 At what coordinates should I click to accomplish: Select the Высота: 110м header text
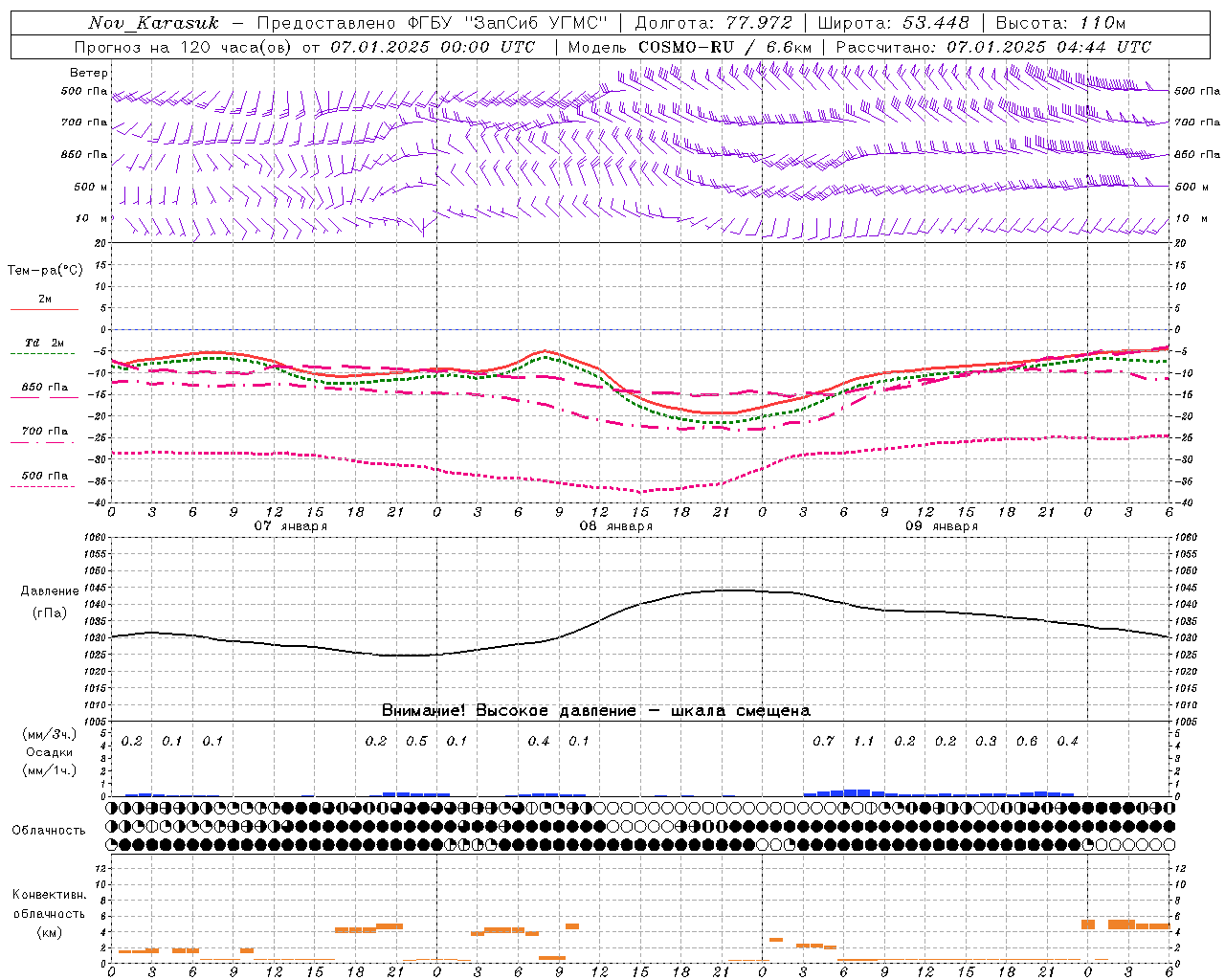click(1060, 23)
